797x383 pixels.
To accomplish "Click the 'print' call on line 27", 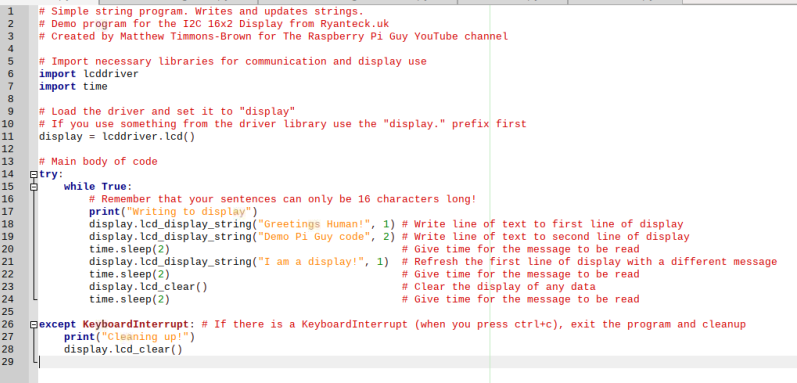I will [79, 337].
